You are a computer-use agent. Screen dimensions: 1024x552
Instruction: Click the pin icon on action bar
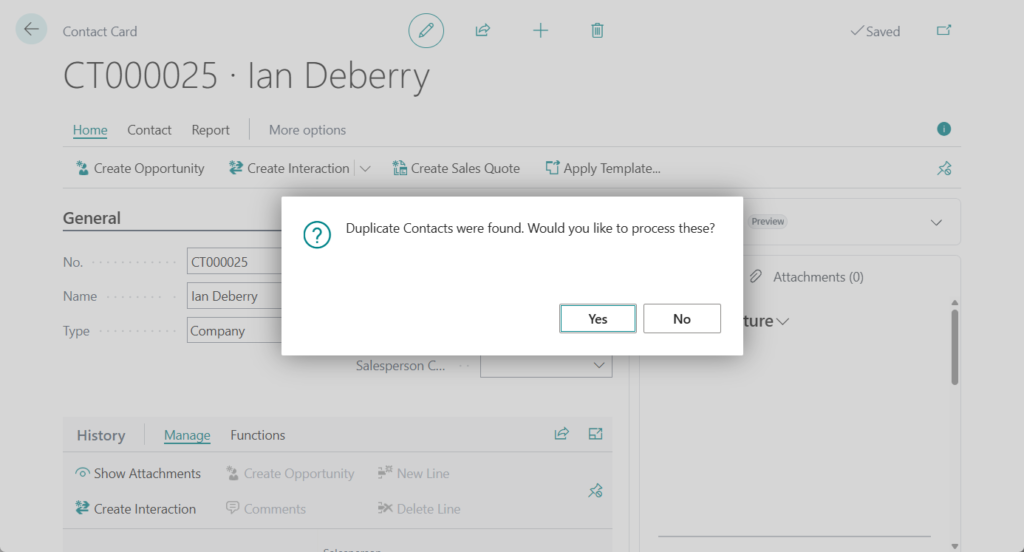click(x=943, y=169)
